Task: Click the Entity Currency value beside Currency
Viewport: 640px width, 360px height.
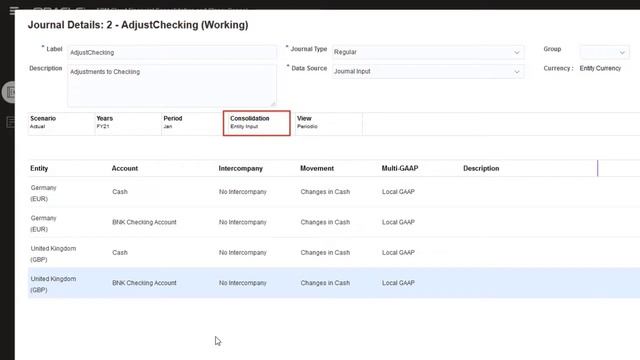Action: coord(600,68)
